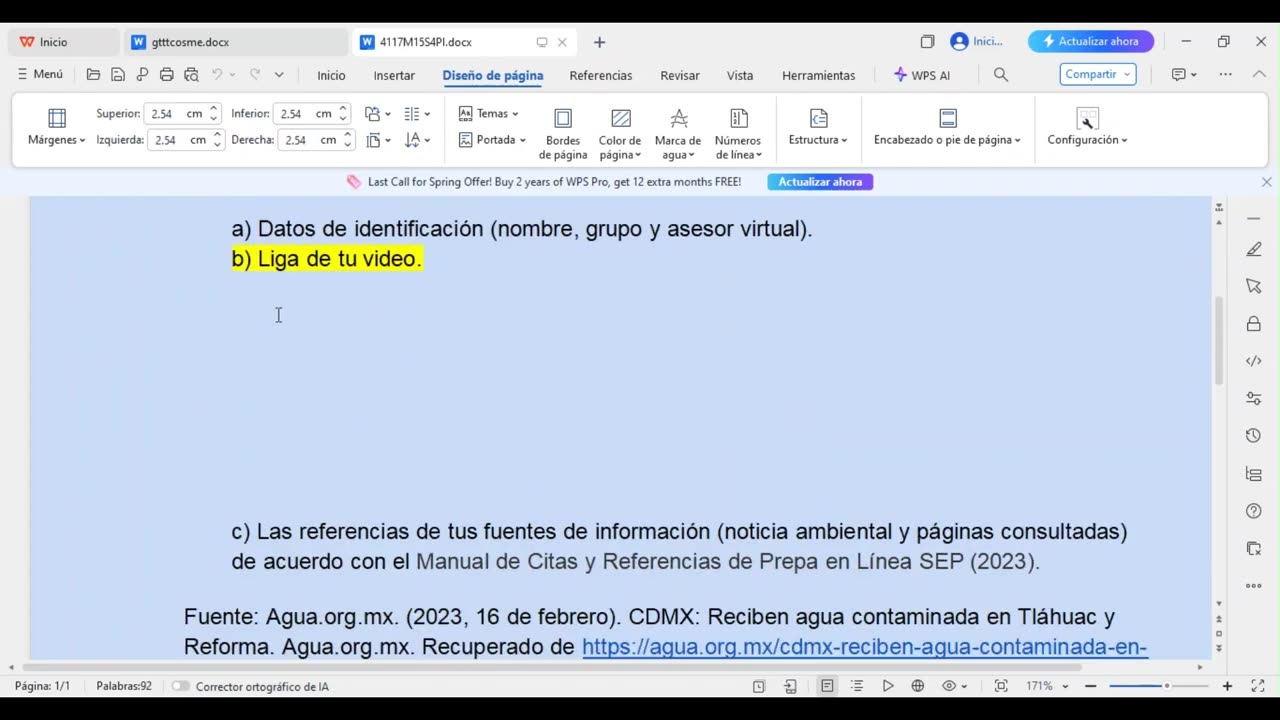
Task: Open the help question mark icon
Action: click(x=1254, y=511)
